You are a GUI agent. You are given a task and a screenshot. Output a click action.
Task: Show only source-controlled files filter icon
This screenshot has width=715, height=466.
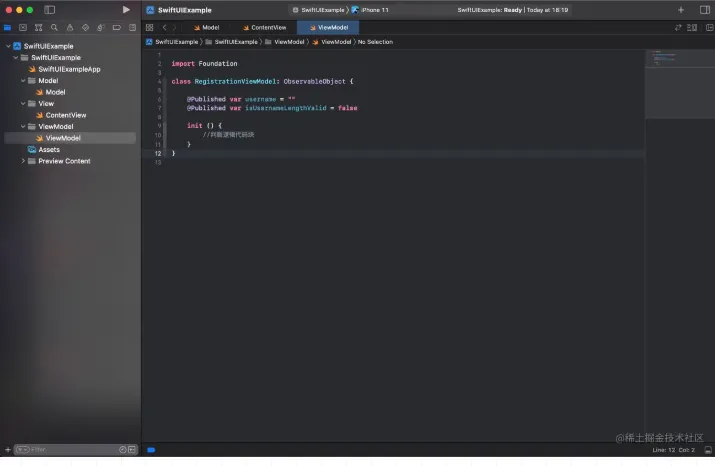click(x=132, y=450)
